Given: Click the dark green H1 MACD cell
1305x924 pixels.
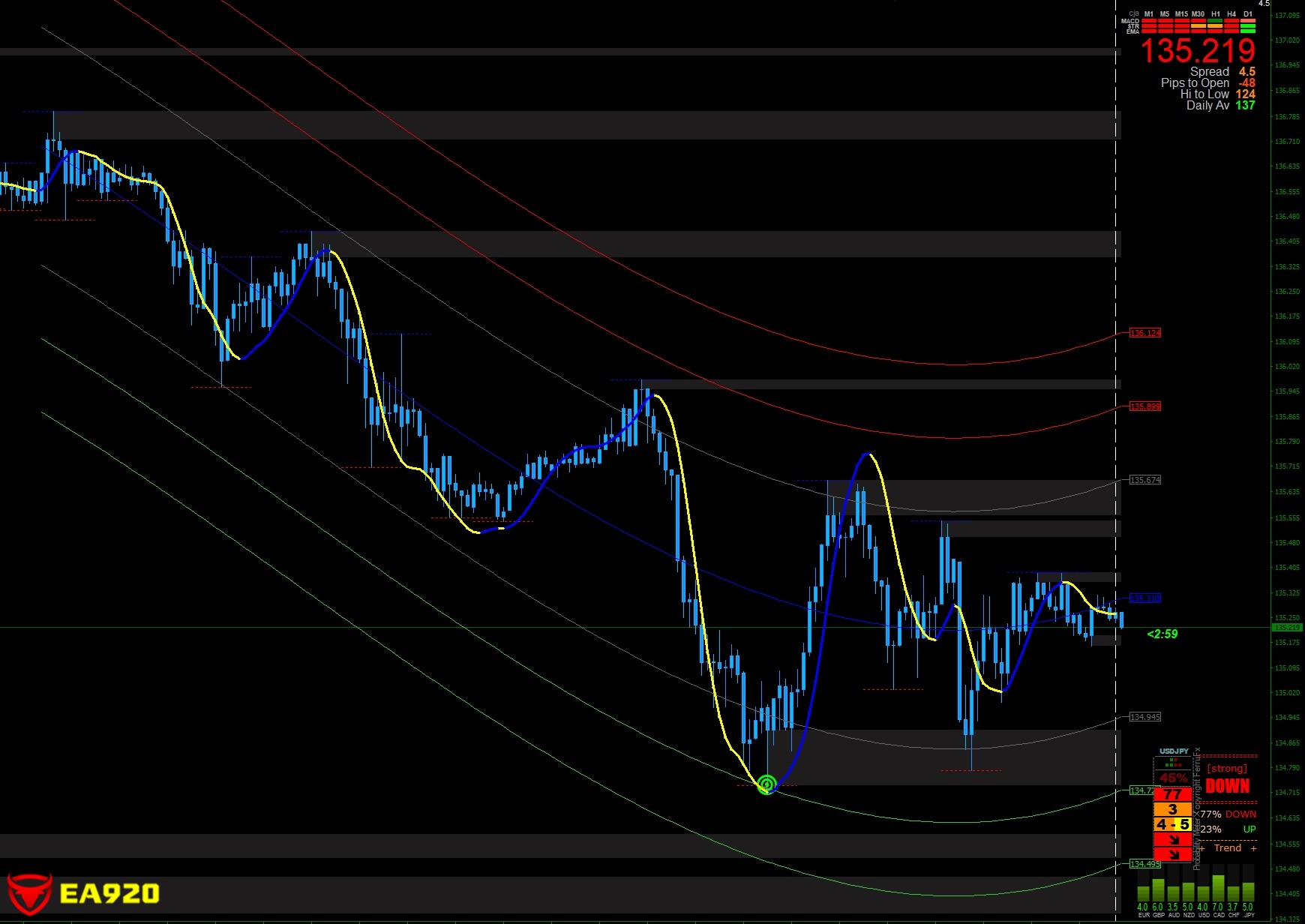Looking at the screenshot, I should pyautogui.click(x=1215, y=21).
